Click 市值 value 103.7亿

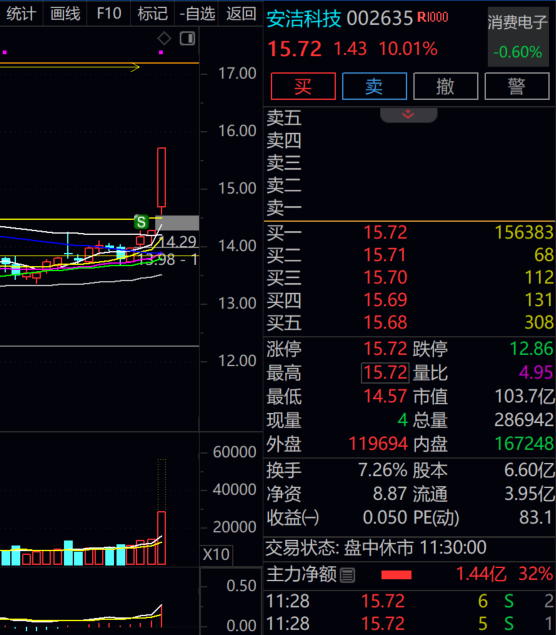coord(525,396)
